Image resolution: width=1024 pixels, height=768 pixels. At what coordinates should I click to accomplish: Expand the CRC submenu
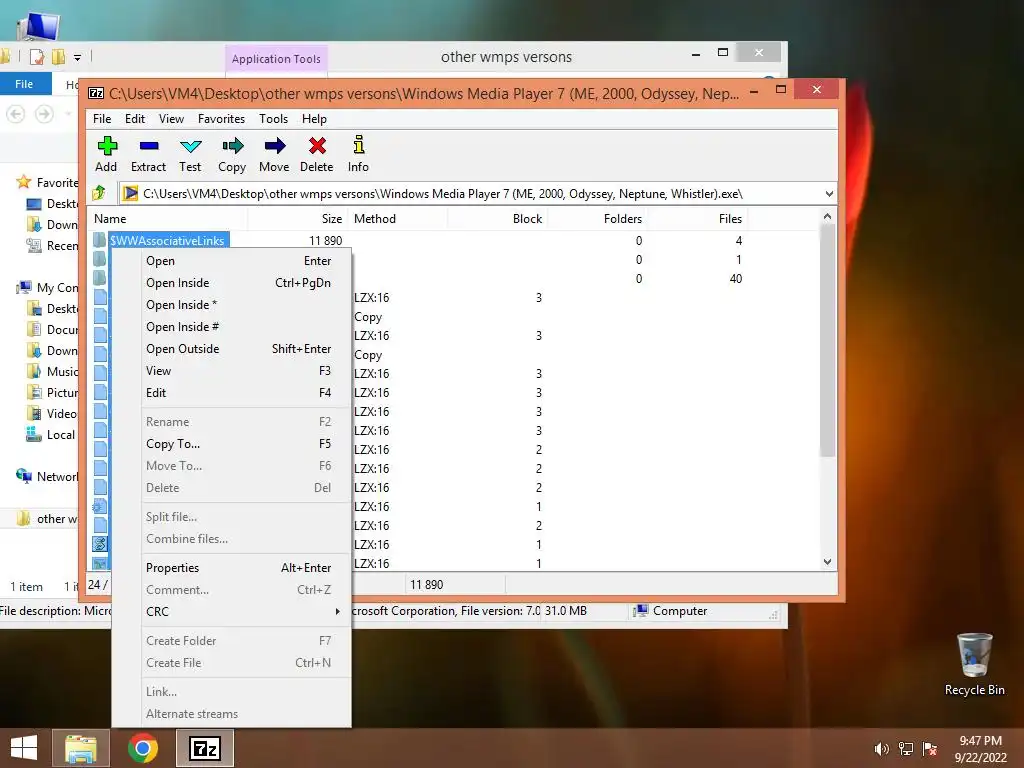coord(238,612)
